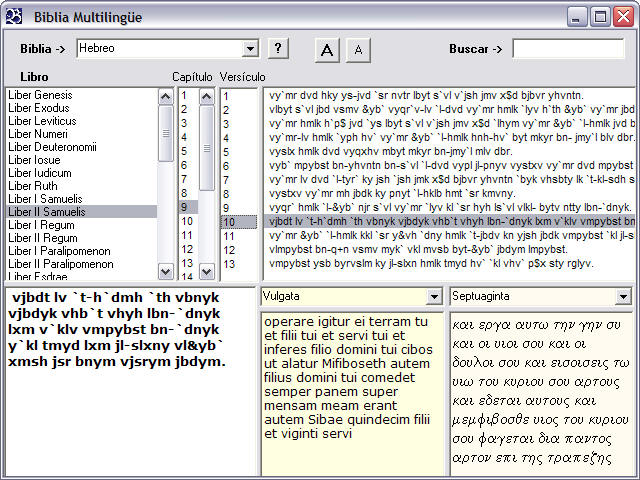Click the Septuaginta Greek text panel
Screen dimensions: 640x480
coord(541,394)
